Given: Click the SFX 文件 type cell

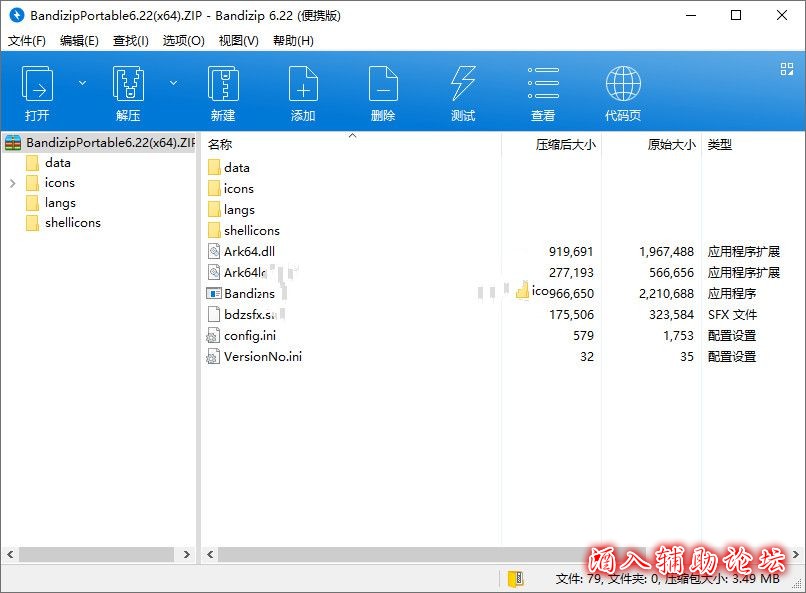Looking at the screenshot, I should click(x=732, y=314).
